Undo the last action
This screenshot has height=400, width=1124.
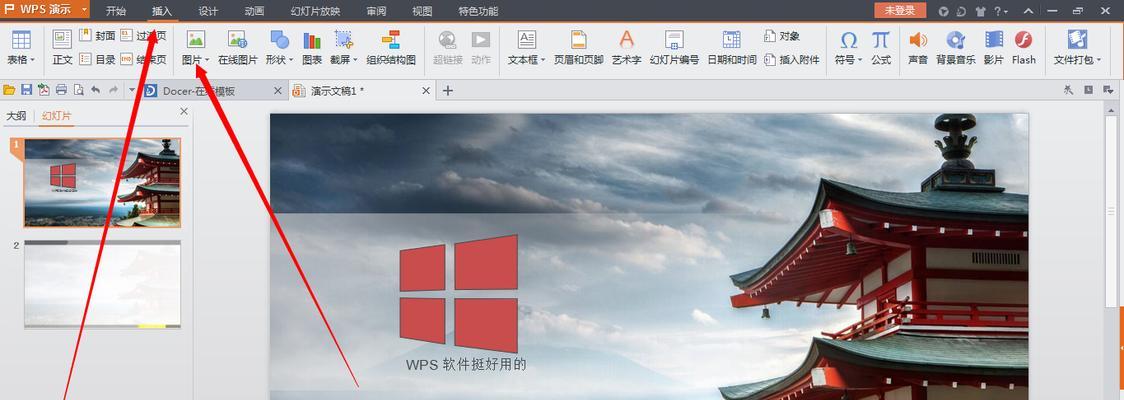click(x=95, y=90)
